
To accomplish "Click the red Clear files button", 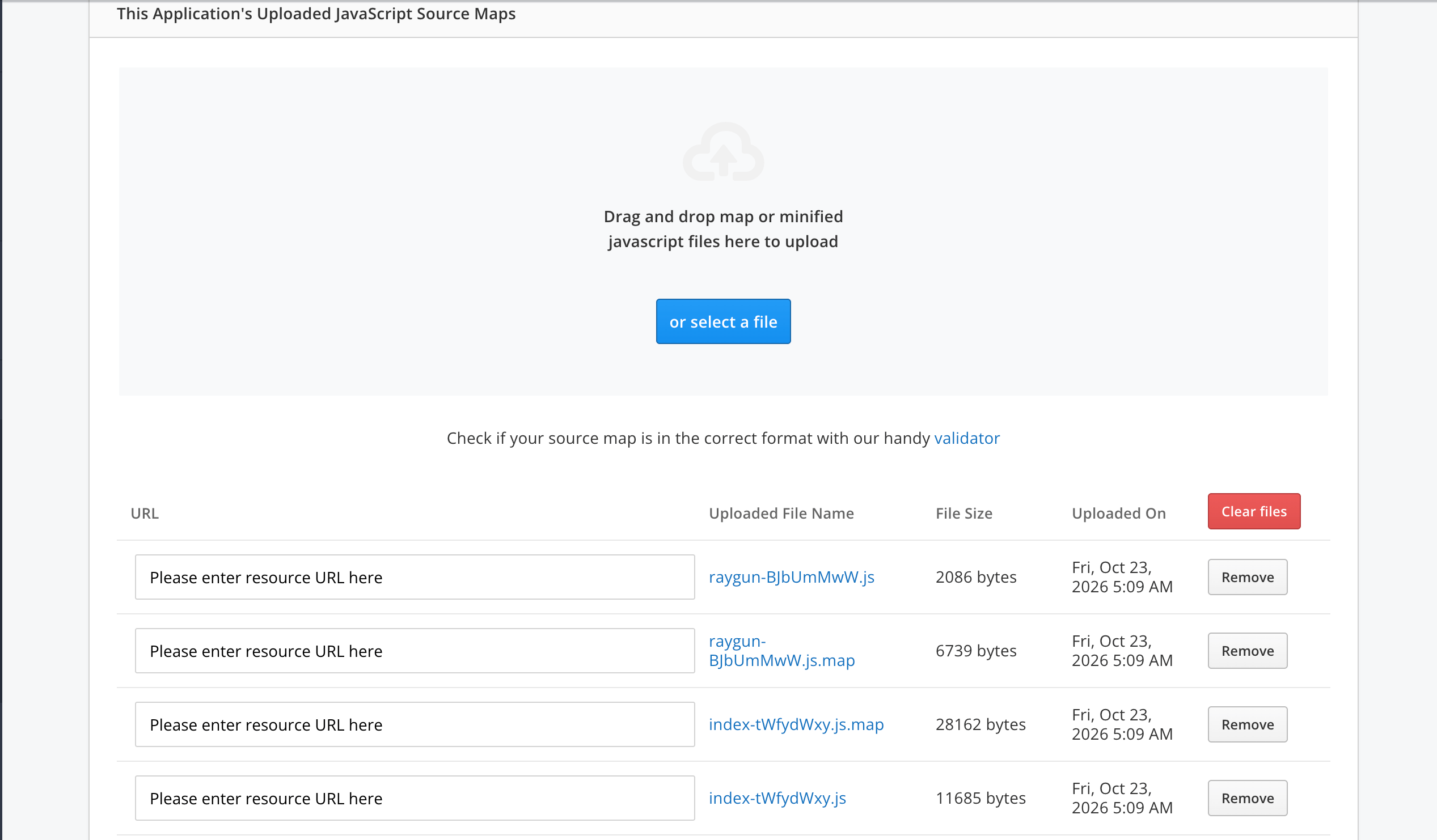I will coord(1253,511).
